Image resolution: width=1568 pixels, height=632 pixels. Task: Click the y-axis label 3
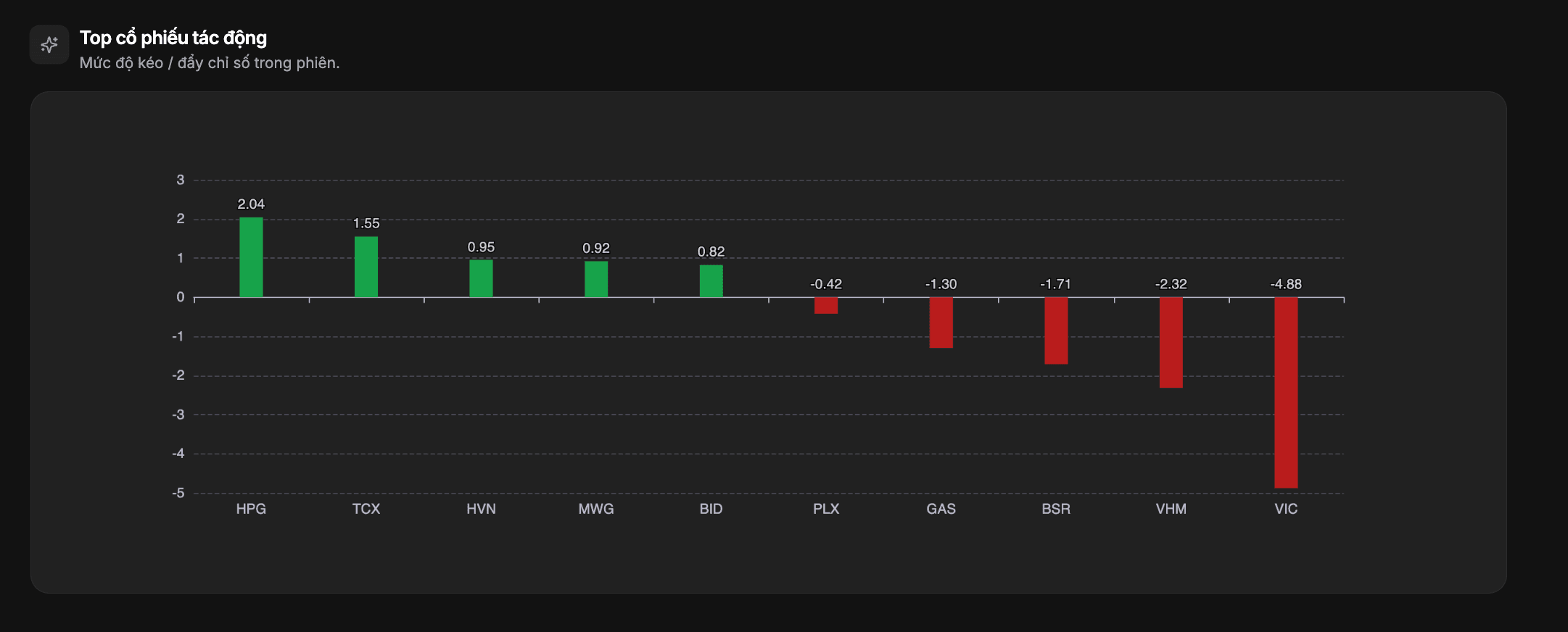[181, 180]
